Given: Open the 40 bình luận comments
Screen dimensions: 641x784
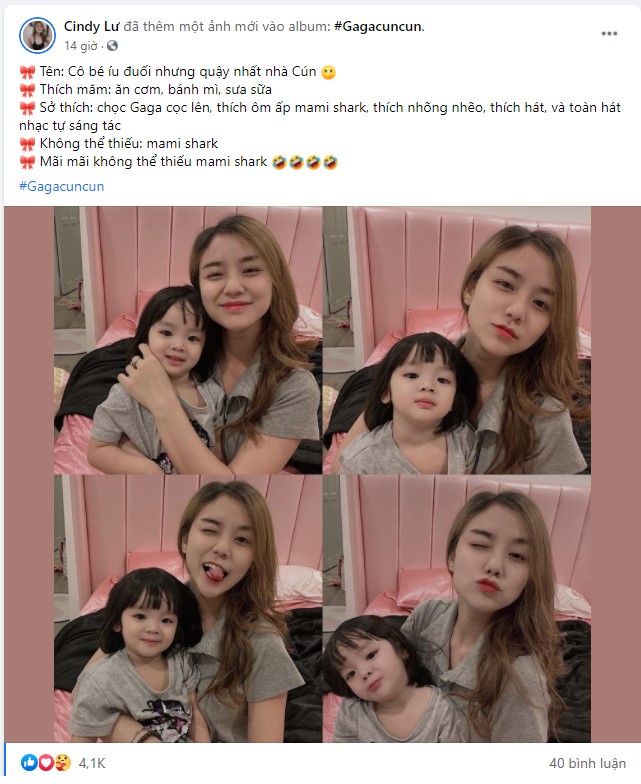Looking at the screenshot, I should coord(588,763).
